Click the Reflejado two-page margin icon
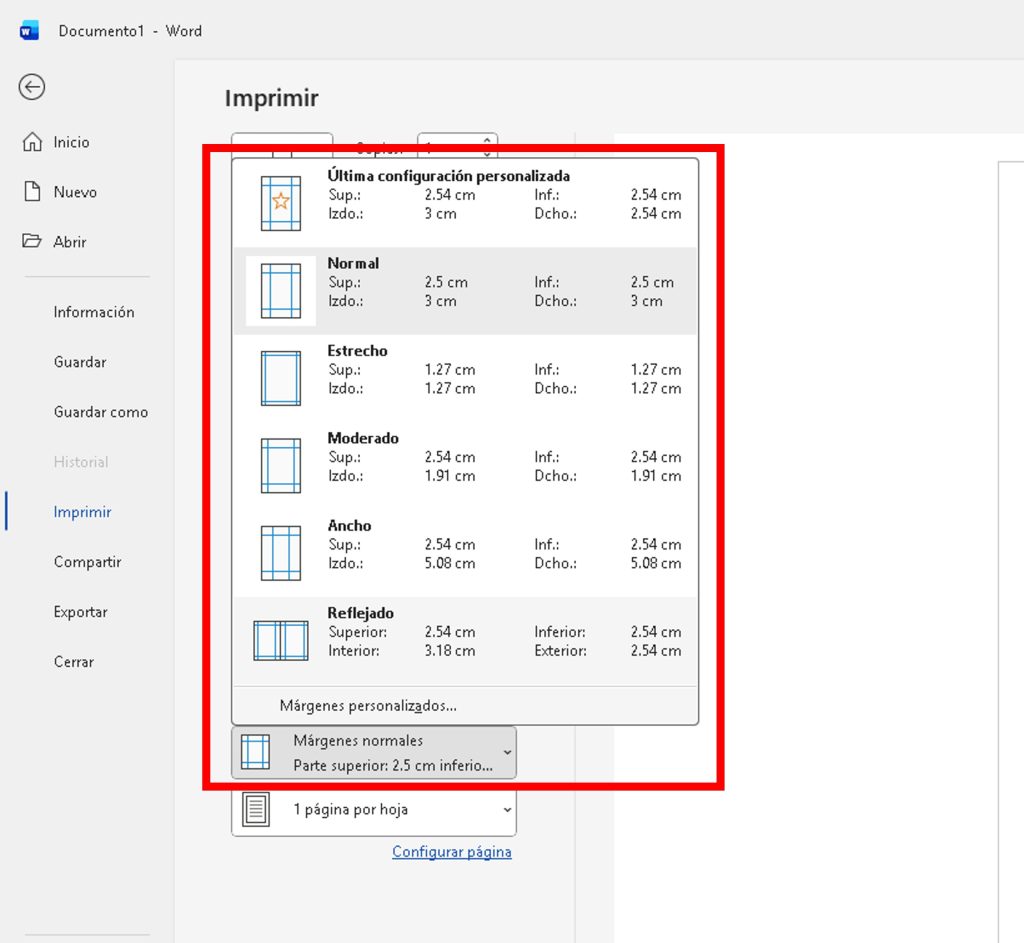Viewport: 1024px width, 943px height. (x=281, y=640)
